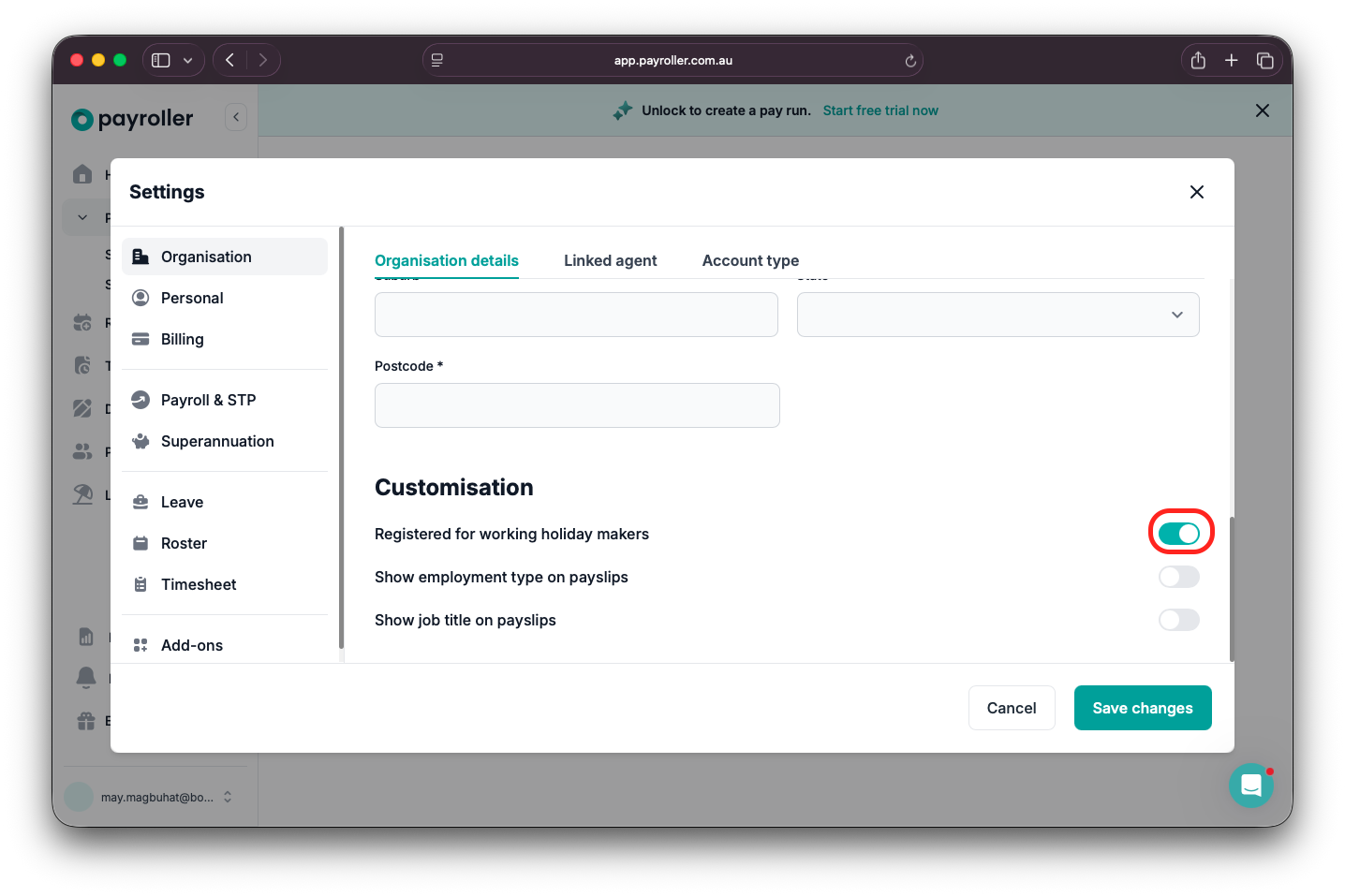Open the Organisation settings section
This screenshot has height=896, width=1345.
225,257
